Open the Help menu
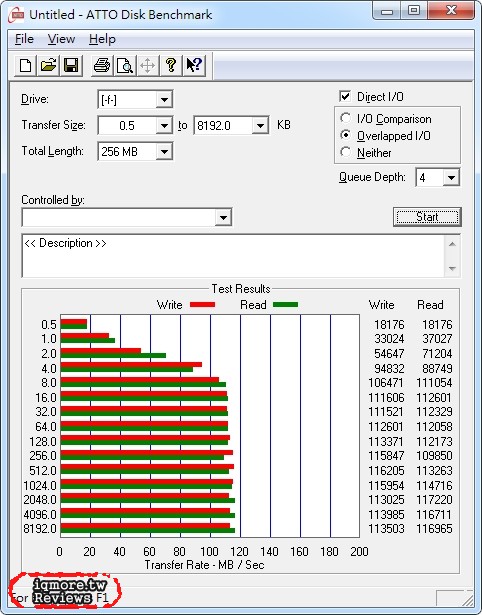This screenshot has height=615, width=482. tap(102, 39)
